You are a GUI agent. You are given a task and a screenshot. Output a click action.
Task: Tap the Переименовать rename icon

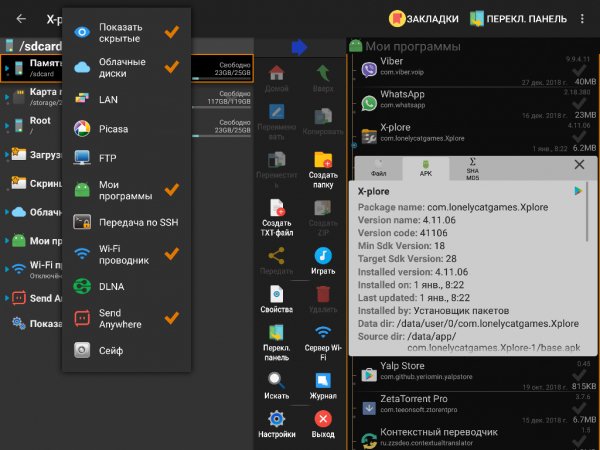coord(277,112)
